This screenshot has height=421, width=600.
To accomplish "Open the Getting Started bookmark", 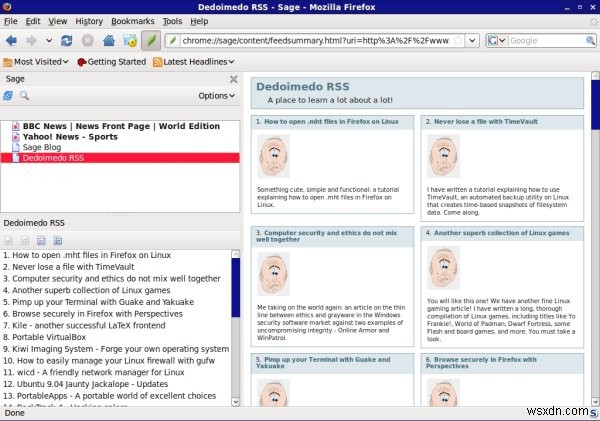I will click(x=111, y=62).
